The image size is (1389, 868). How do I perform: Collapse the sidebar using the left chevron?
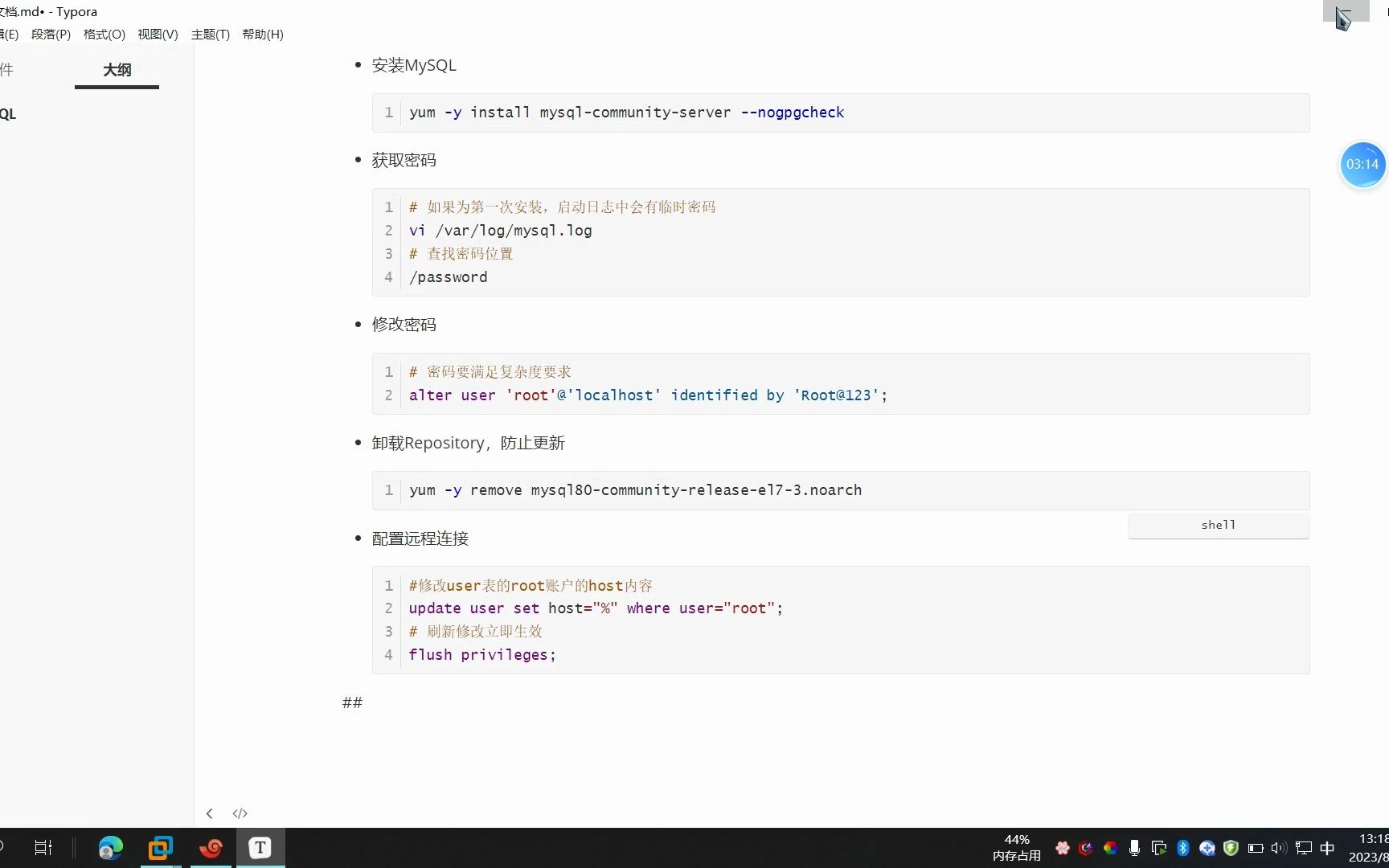pyautogui.click(x=210, y=813)
